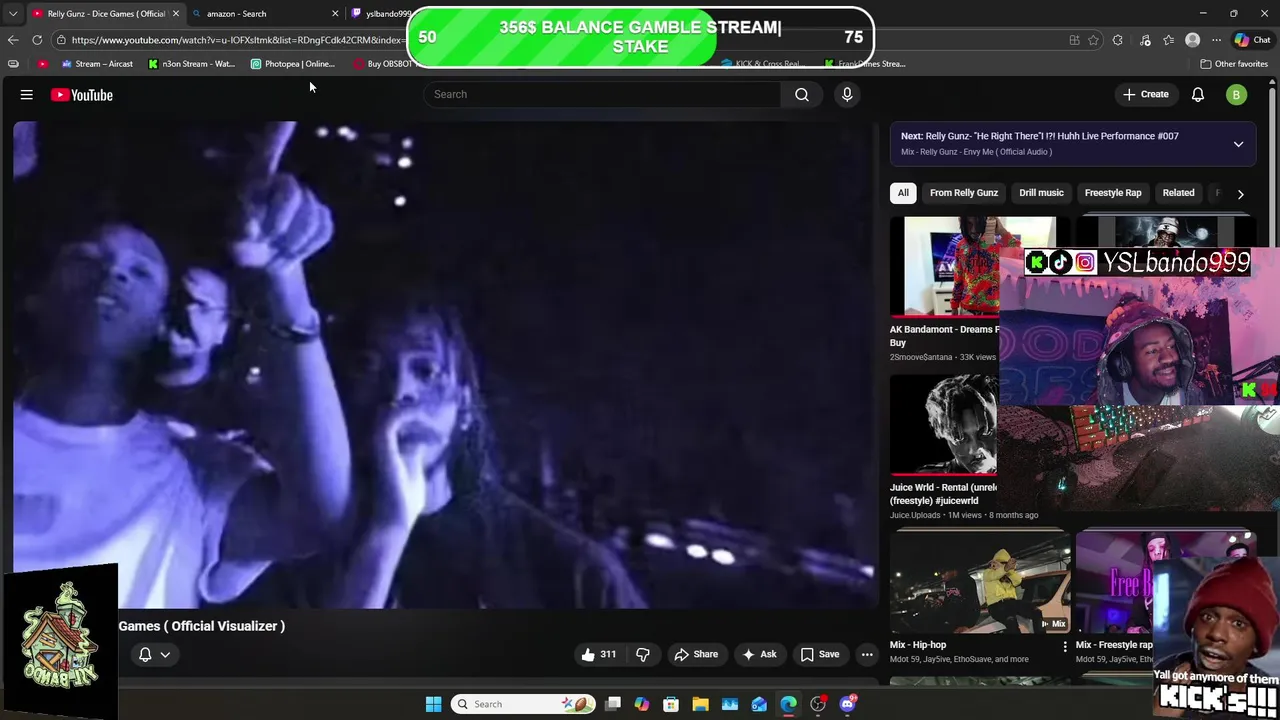Open Microsoft Store from taskbar
Screen dimensions: 1280x720
click(671, 704)
